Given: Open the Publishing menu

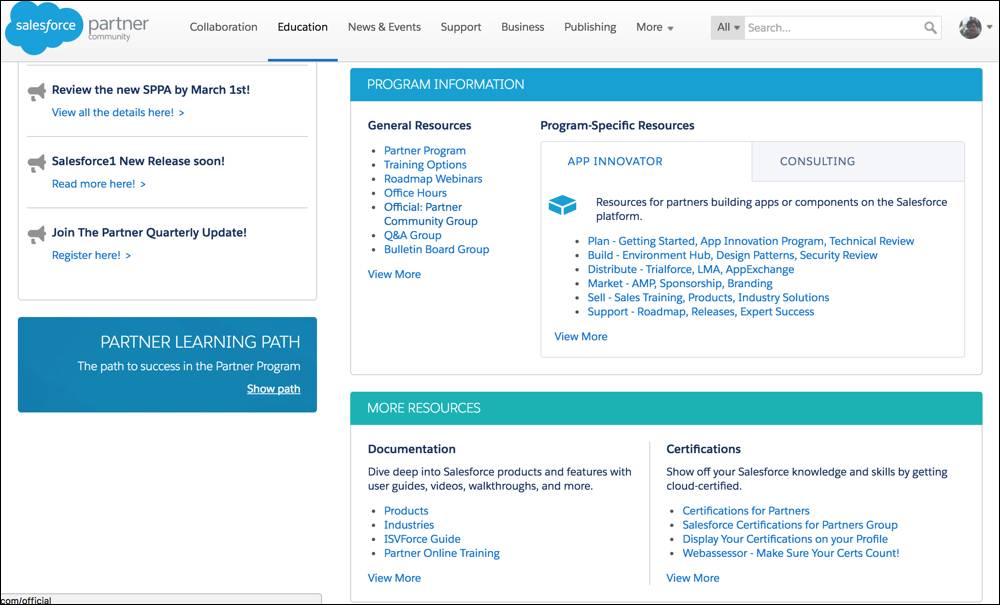Looking at the screenshot, I should (x=590, y=27).
